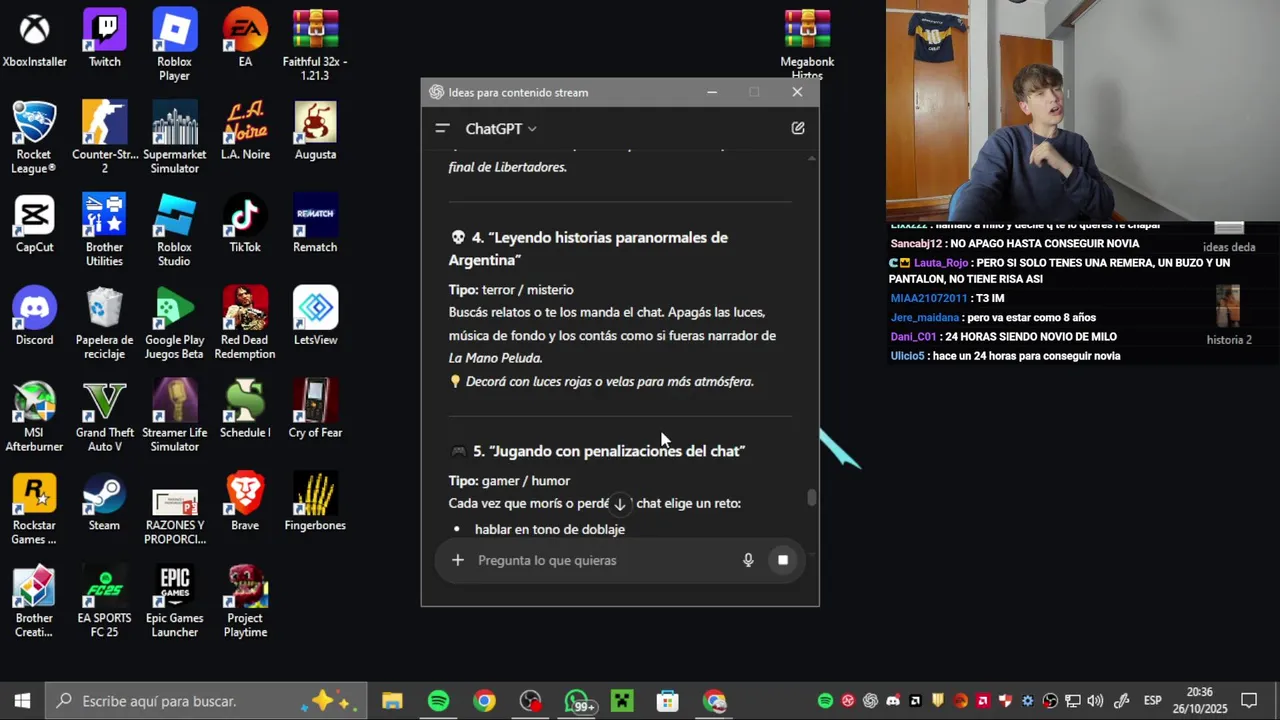Jump to bottom with down-arrow button

click(620, 504)
